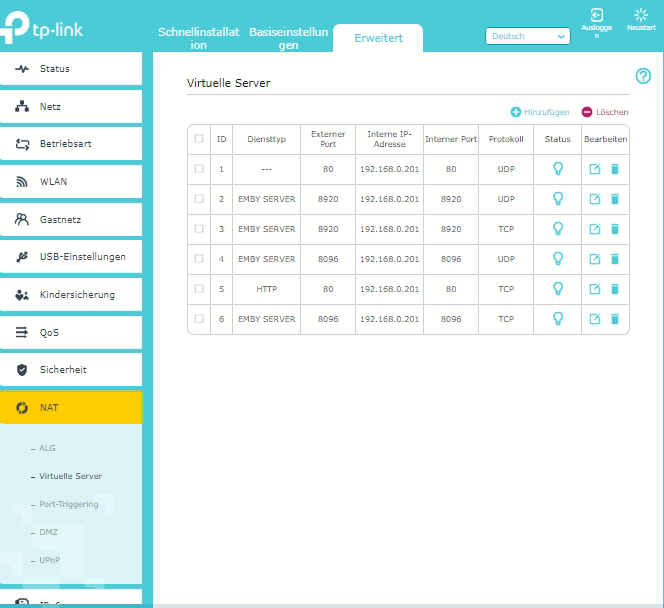
Task: Click the Neustart reboot icon
Action: click(x=641, y=15)
